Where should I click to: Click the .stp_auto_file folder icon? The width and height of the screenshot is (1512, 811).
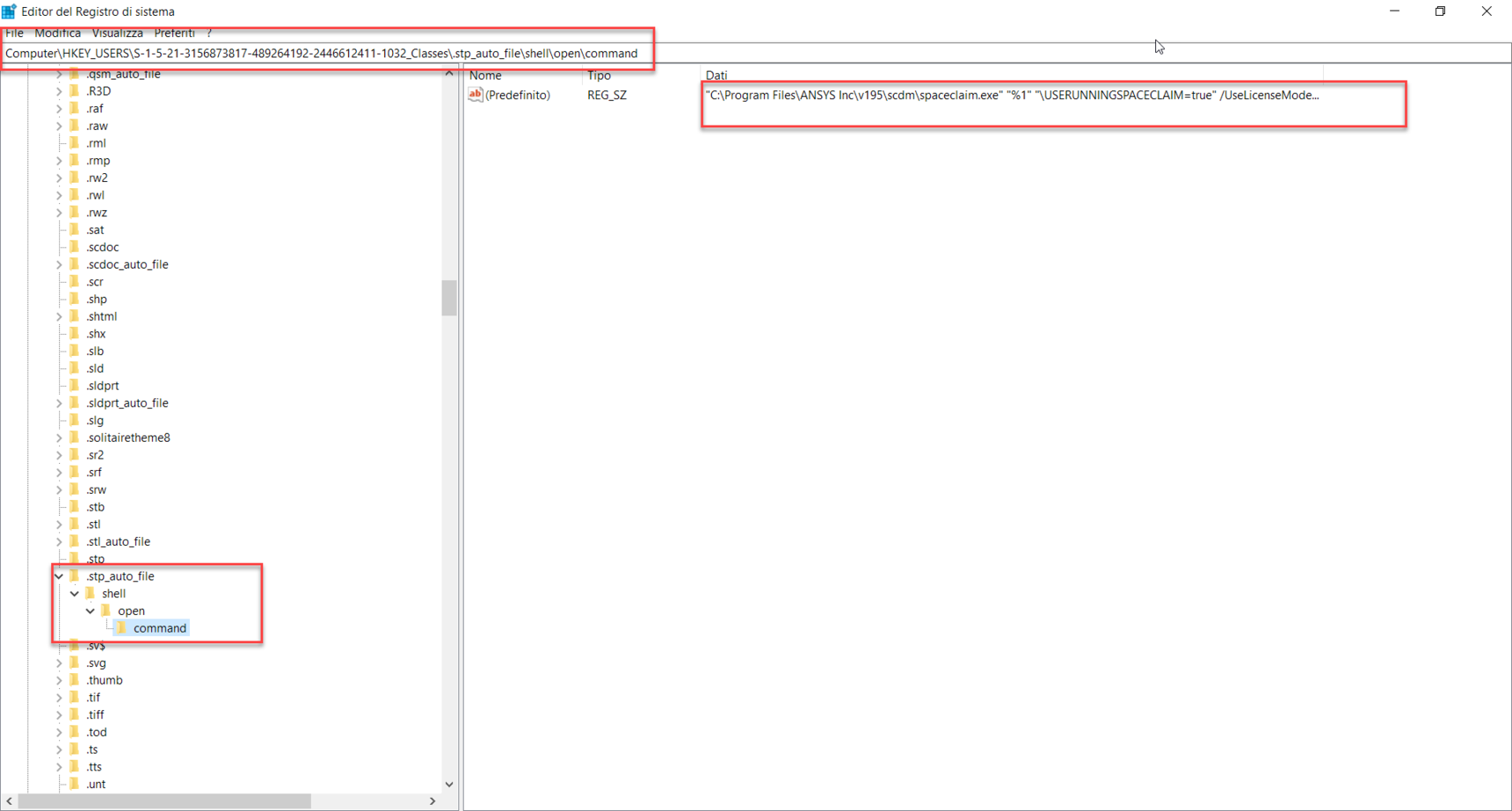coord(75,576)
